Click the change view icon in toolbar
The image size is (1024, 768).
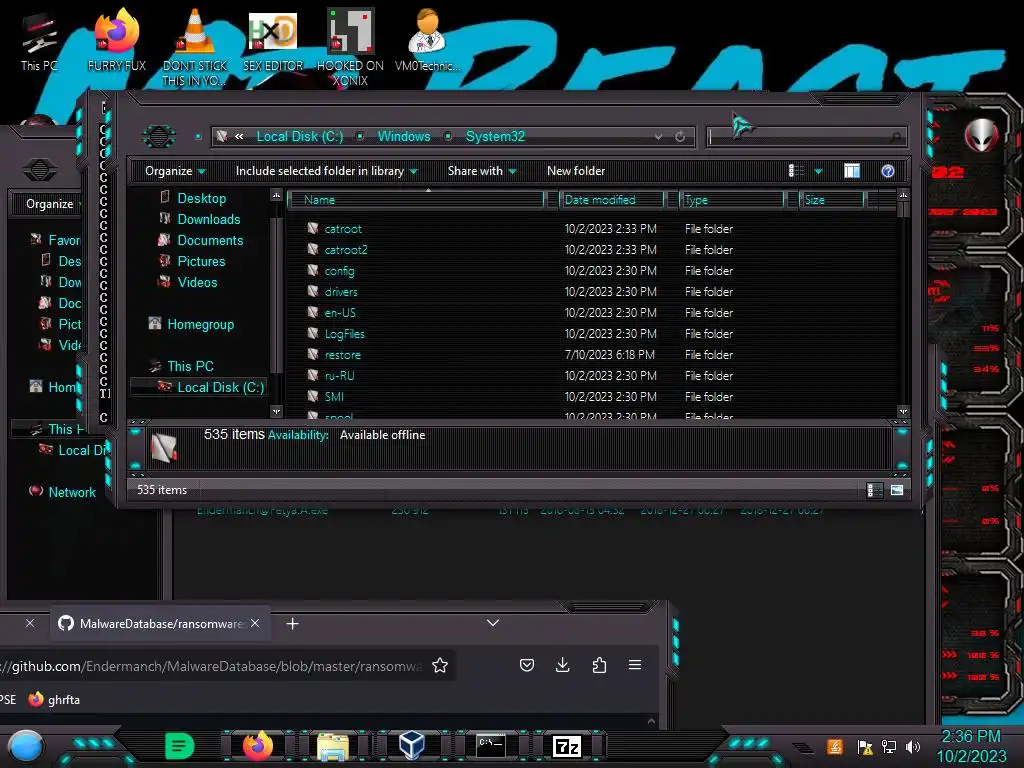[796, 171]
